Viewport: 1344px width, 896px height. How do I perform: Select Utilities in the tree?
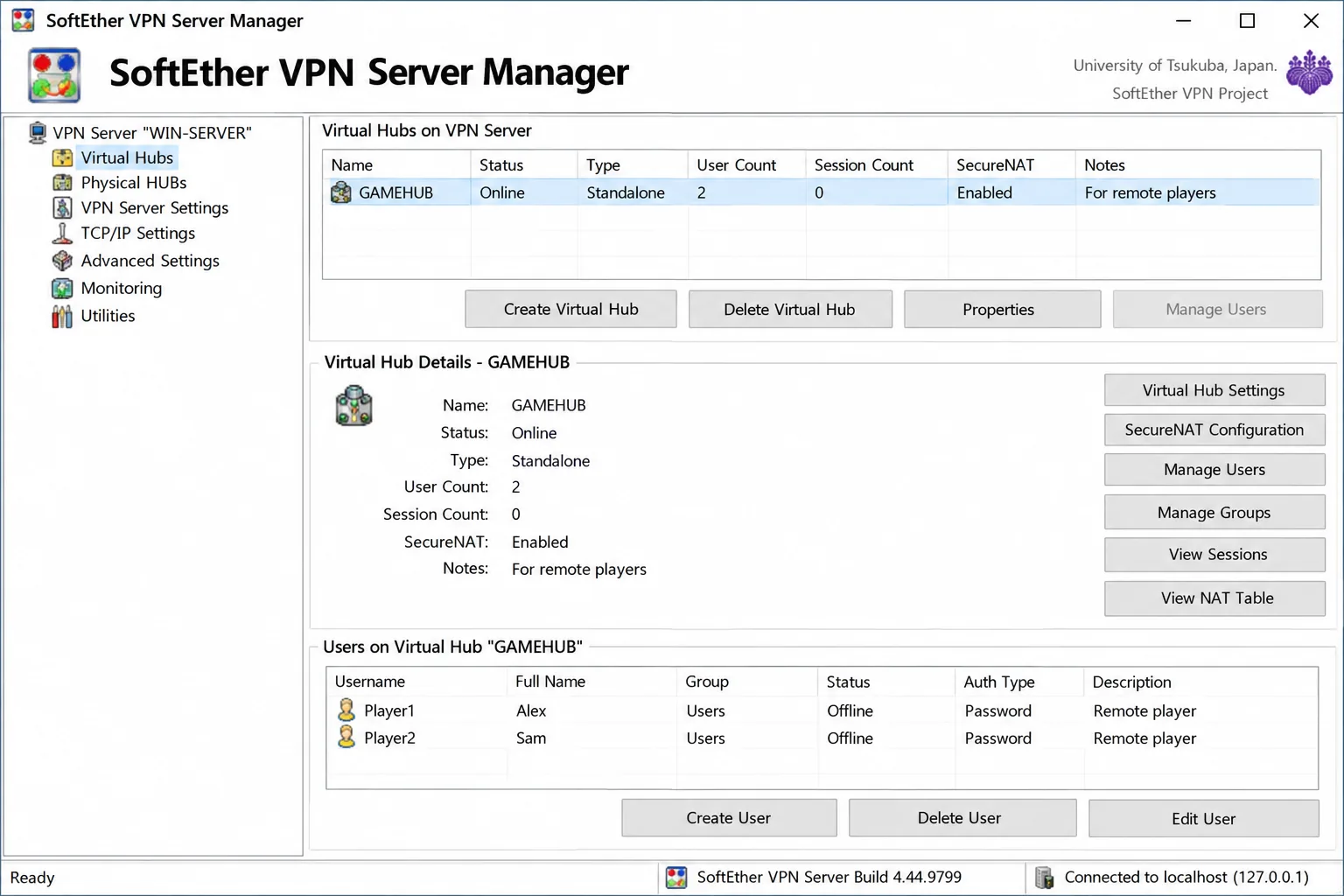pos(108,316)
